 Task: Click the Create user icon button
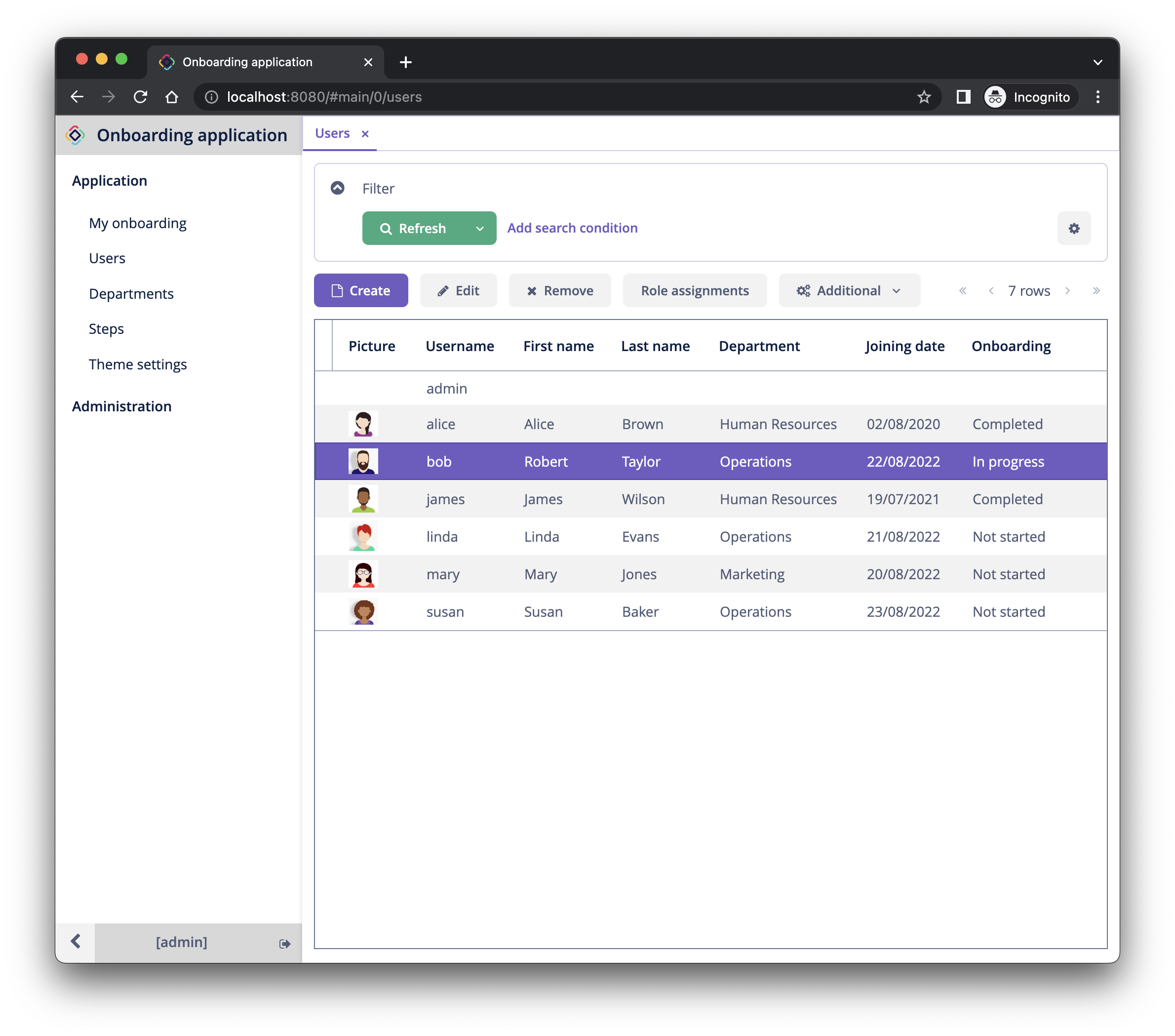pyautogui.click(x=361, y=290)
